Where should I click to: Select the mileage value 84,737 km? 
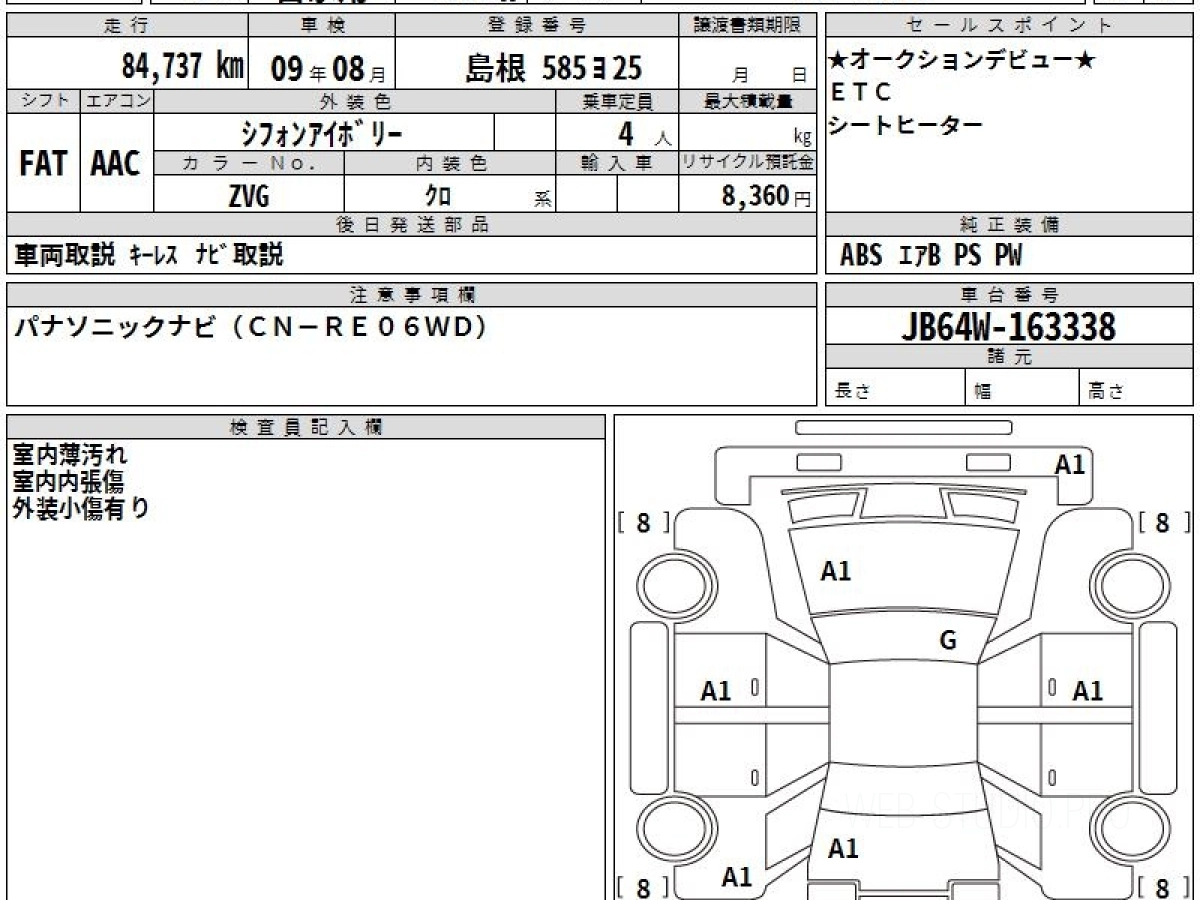(x=182, y=67)
